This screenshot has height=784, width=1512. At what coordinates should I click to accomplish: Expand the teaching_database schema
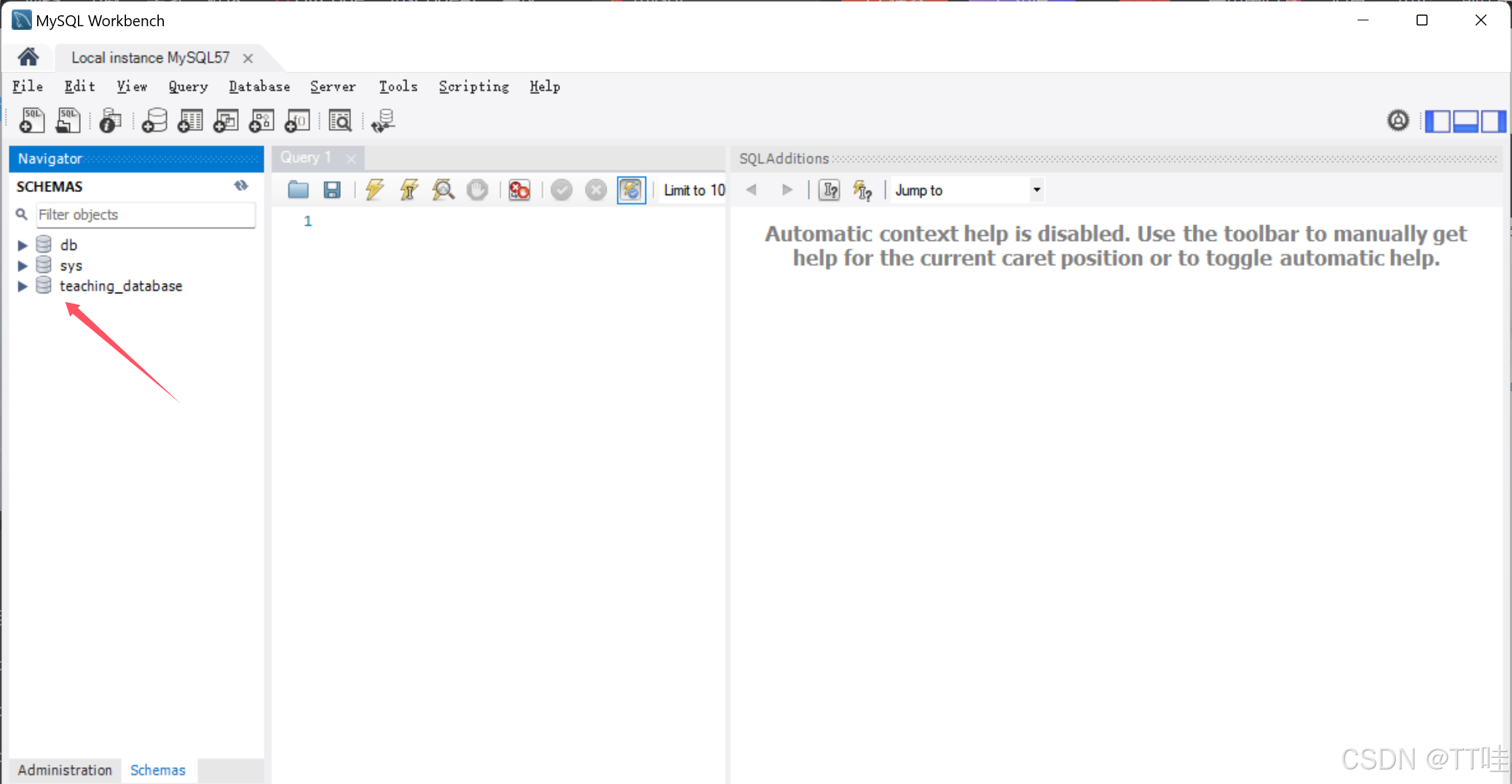click(23, 286)
